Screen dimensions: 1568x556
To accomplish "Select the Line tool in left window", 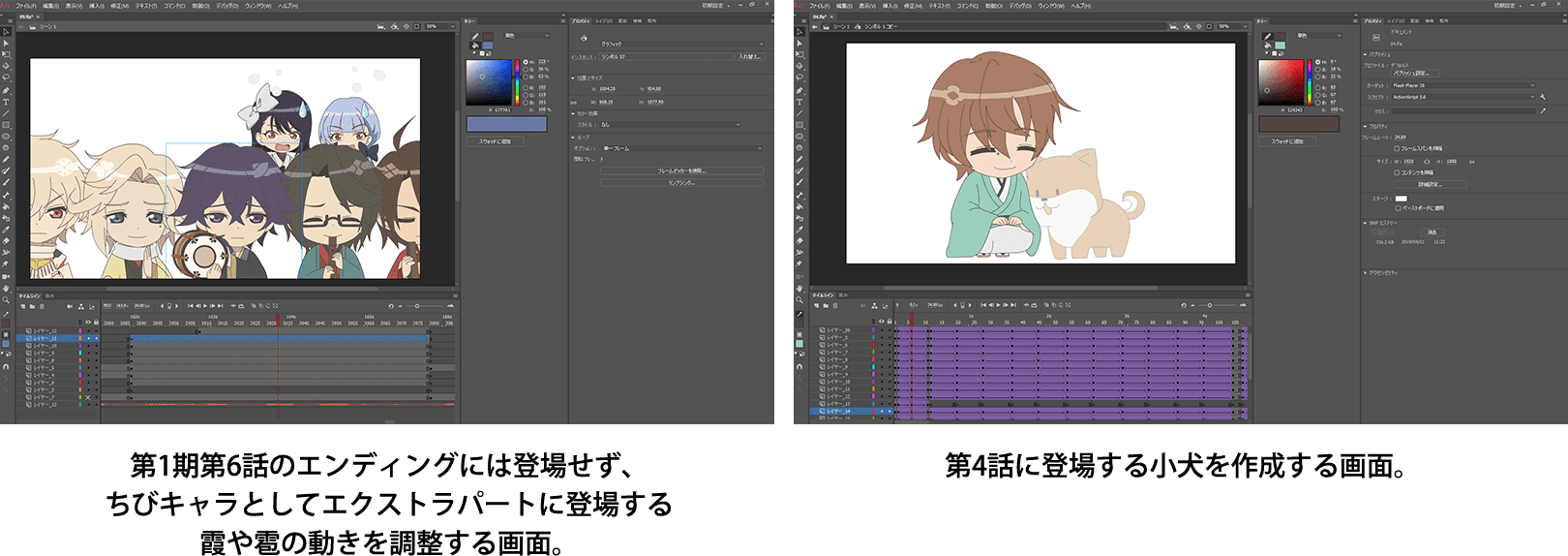I will point(6,111).
